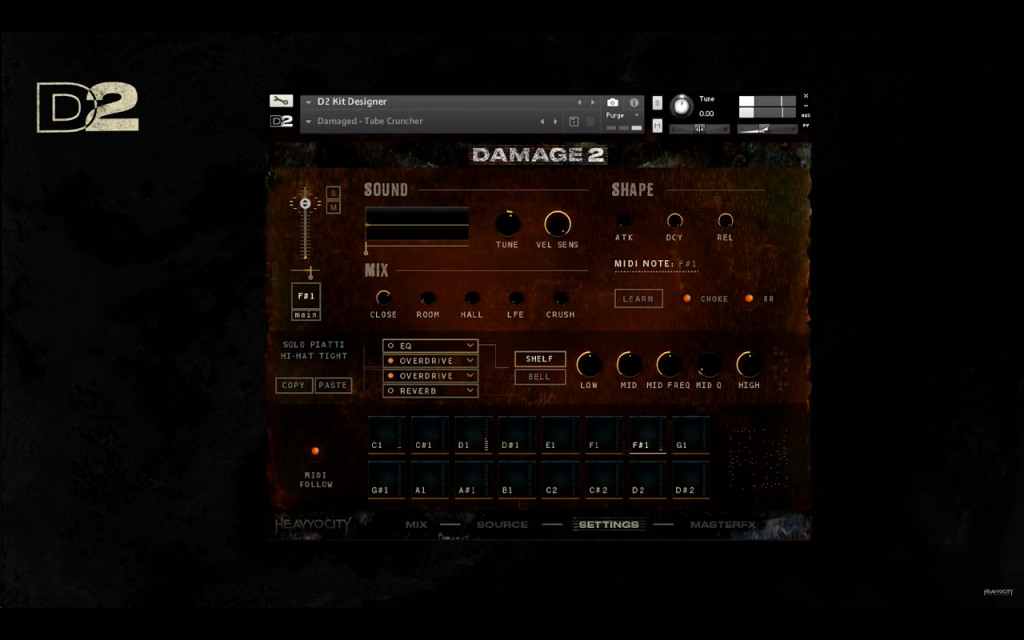Image resolution: width=1024 pixels, height=640 pixels.
Task: Click the sample waveform display
Action: click(417, 224)
